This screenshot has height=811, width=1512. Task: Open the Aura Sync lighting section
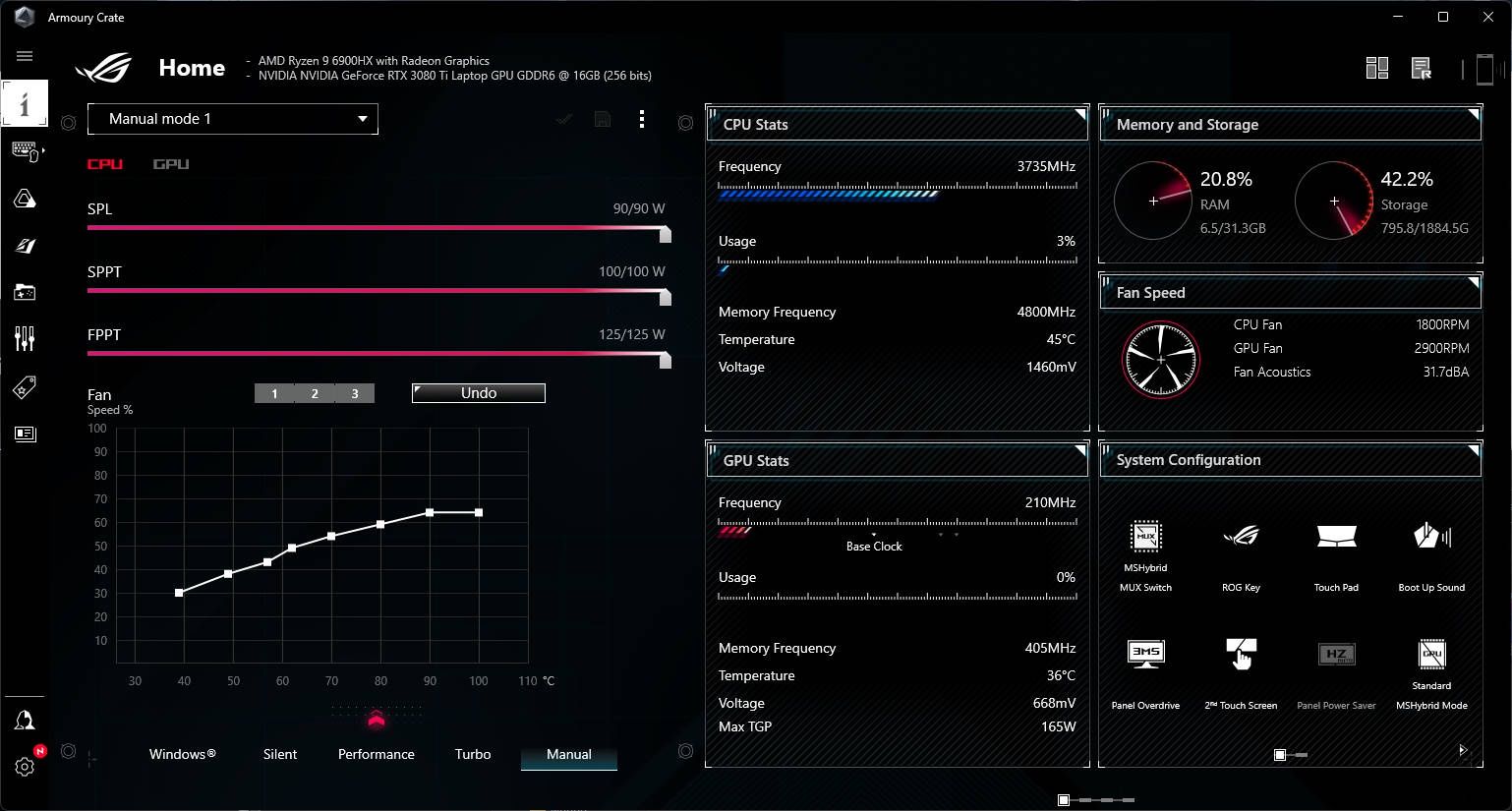tap(25, 199)
